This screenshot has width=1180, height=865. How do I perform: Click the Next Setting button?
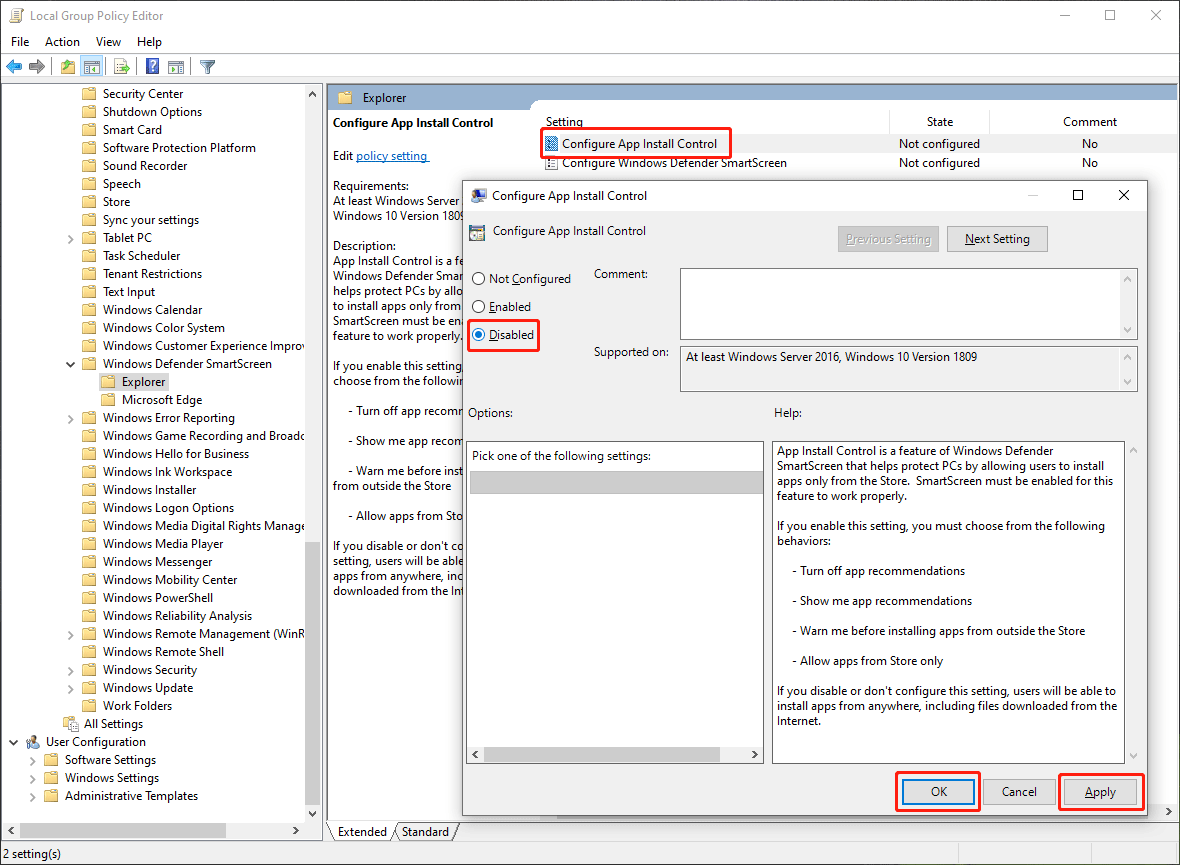coord(996,239)
